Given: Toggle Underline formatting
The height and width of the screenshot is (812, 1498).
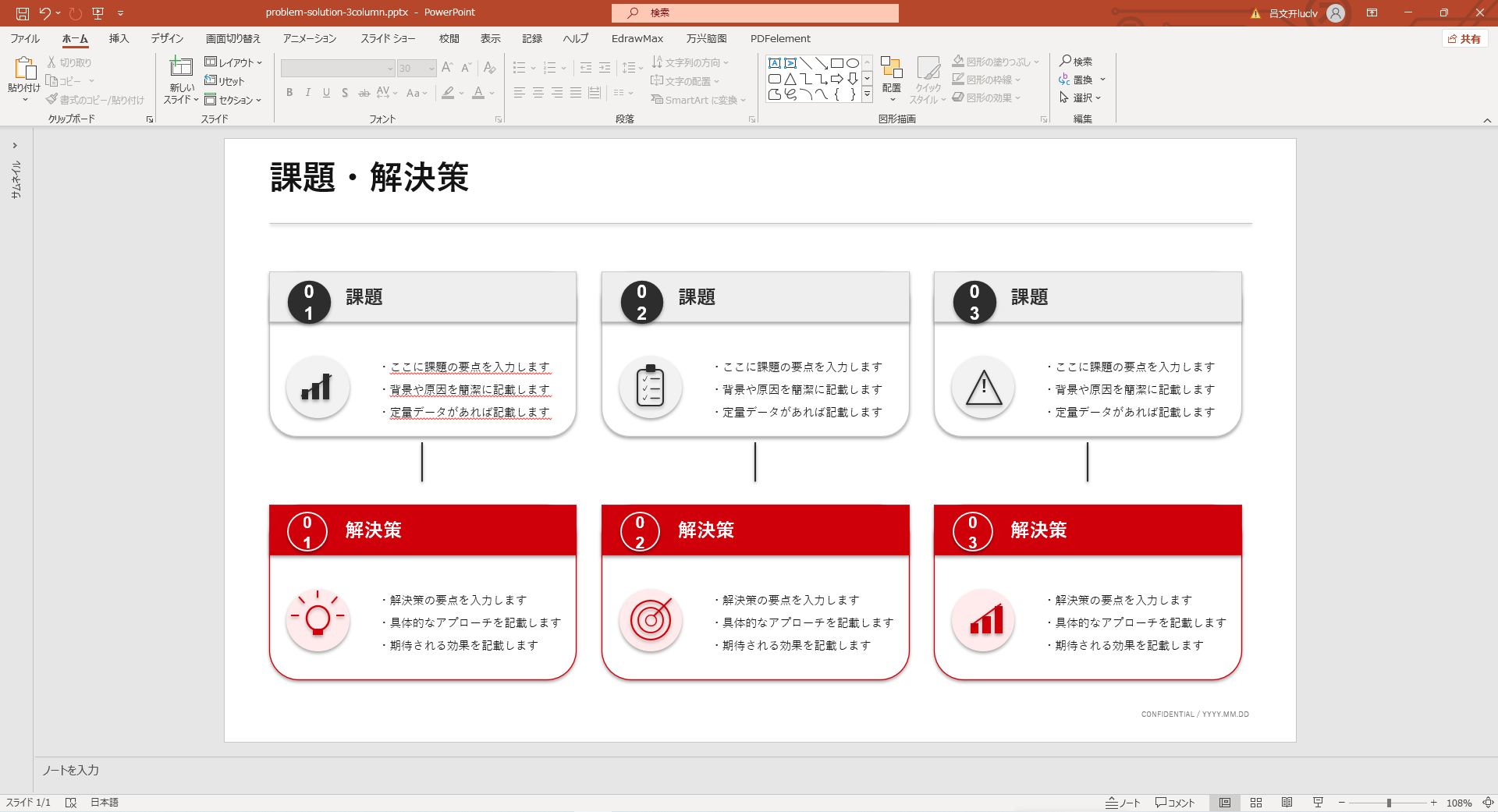Looking at the screenshot, I should [x=326, y=93].
